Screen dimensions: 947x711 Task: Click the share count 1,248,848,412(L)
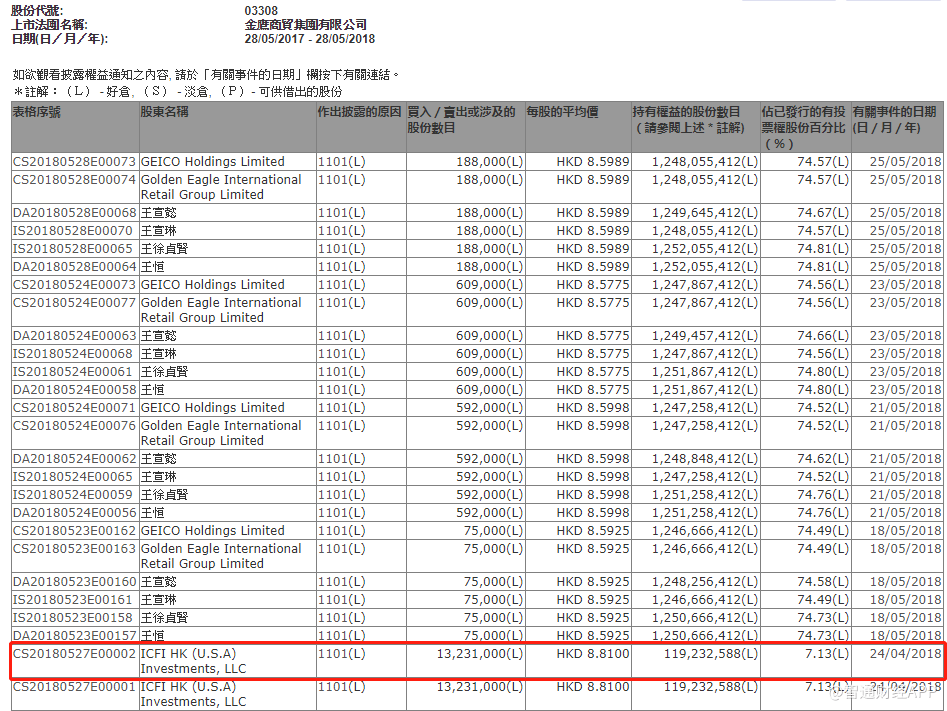(x=705, y=459)
